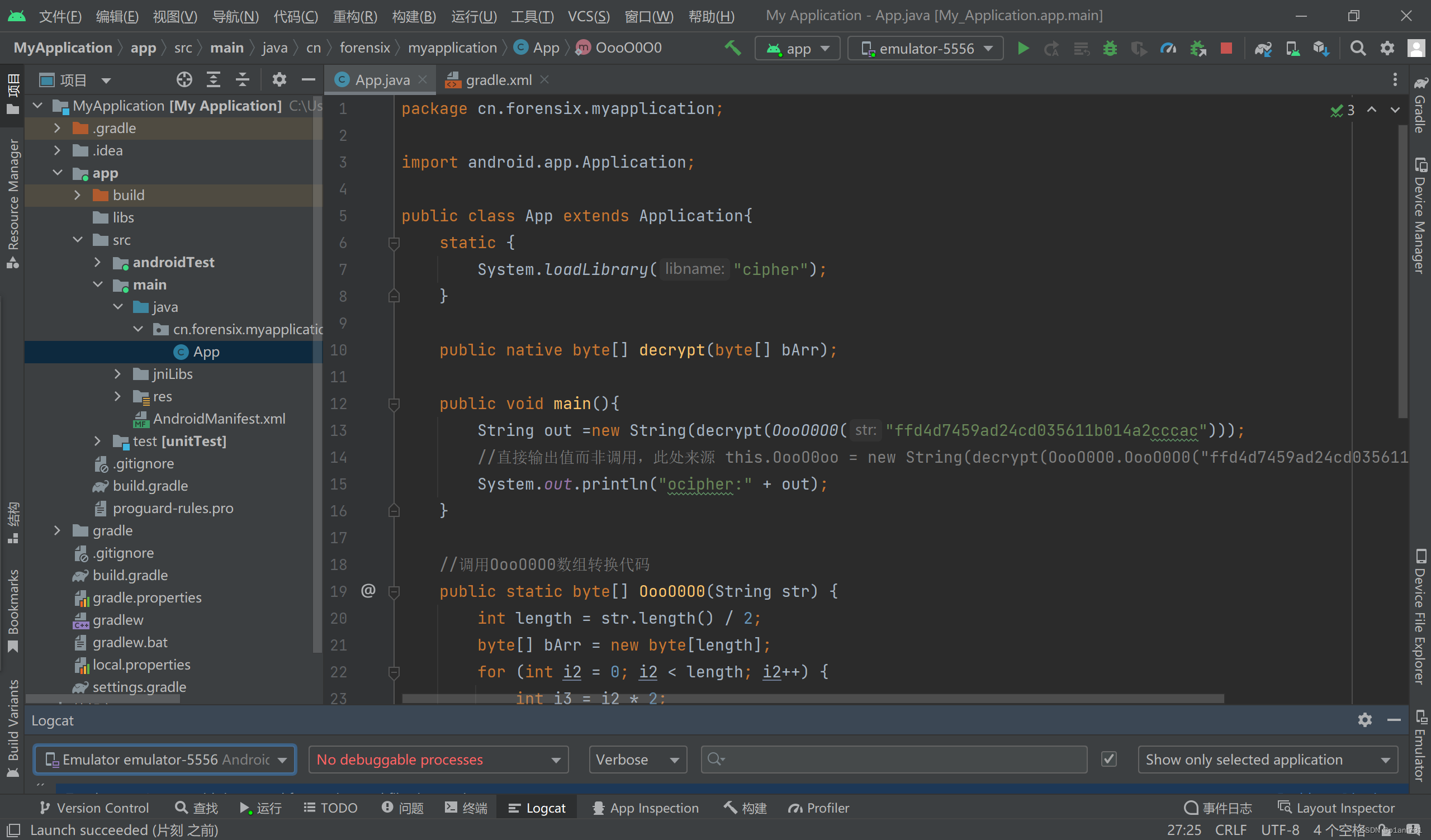Toggle tool window bars via corner icon
The height and width of the screenshot is (840, 1431).
coord(13,830)
